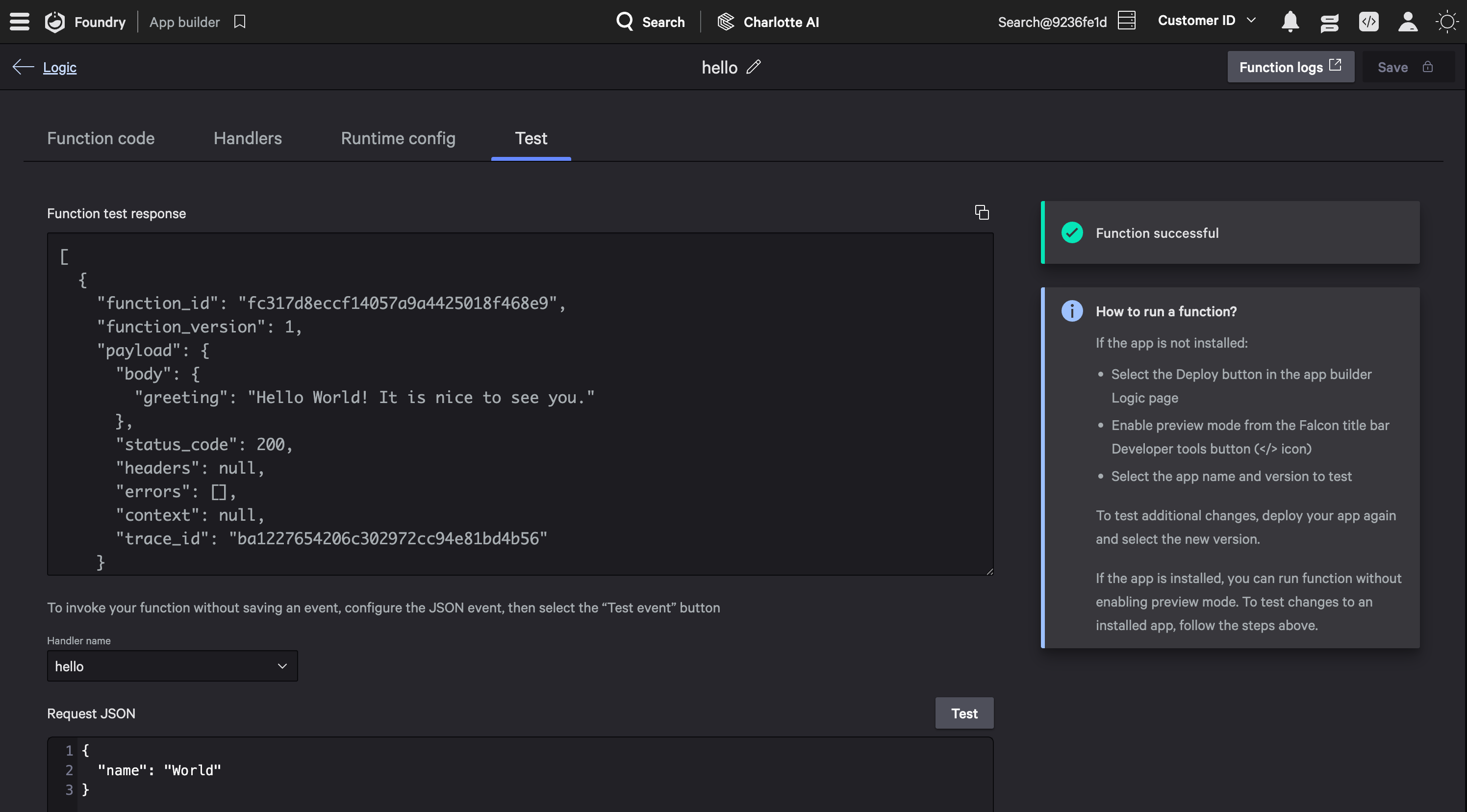Viewport: 1467px width, 812px height.
Task: Open the notifications bell
Action: (x=1290, y=22)
